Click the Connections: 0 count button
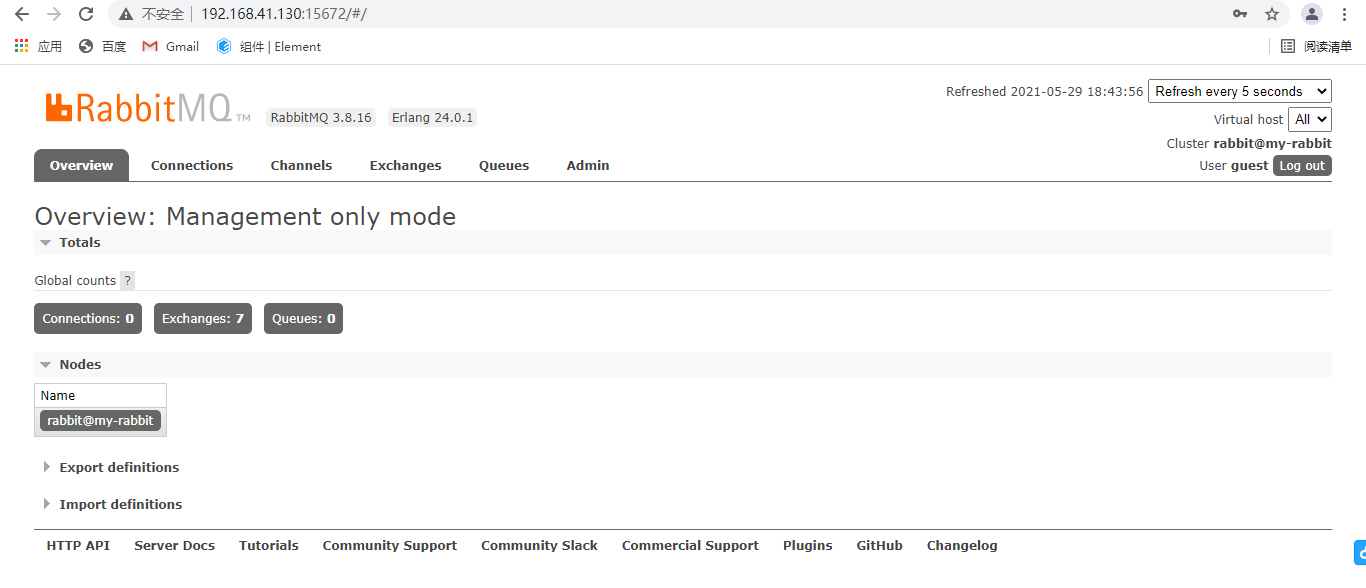This screenshot has height=588, width=1366. pos(88,319)
